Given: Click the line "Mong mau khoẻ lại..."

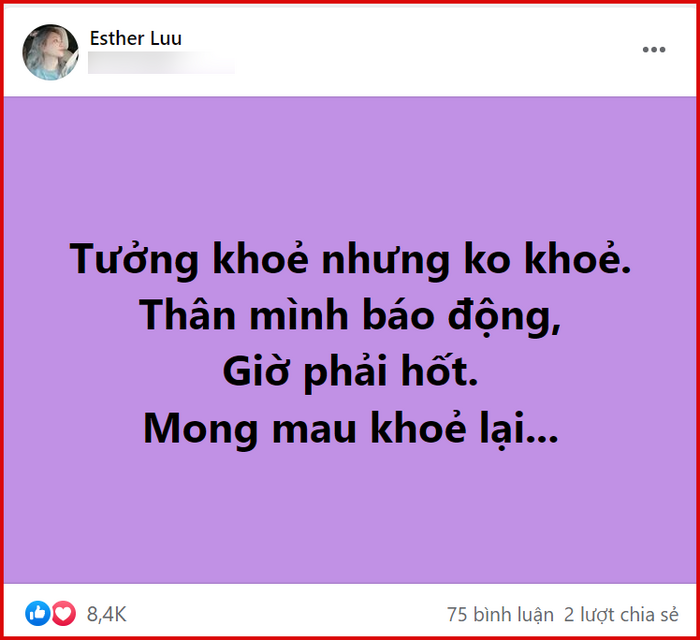Looking at the screenshot, I should tap(350, 429).
